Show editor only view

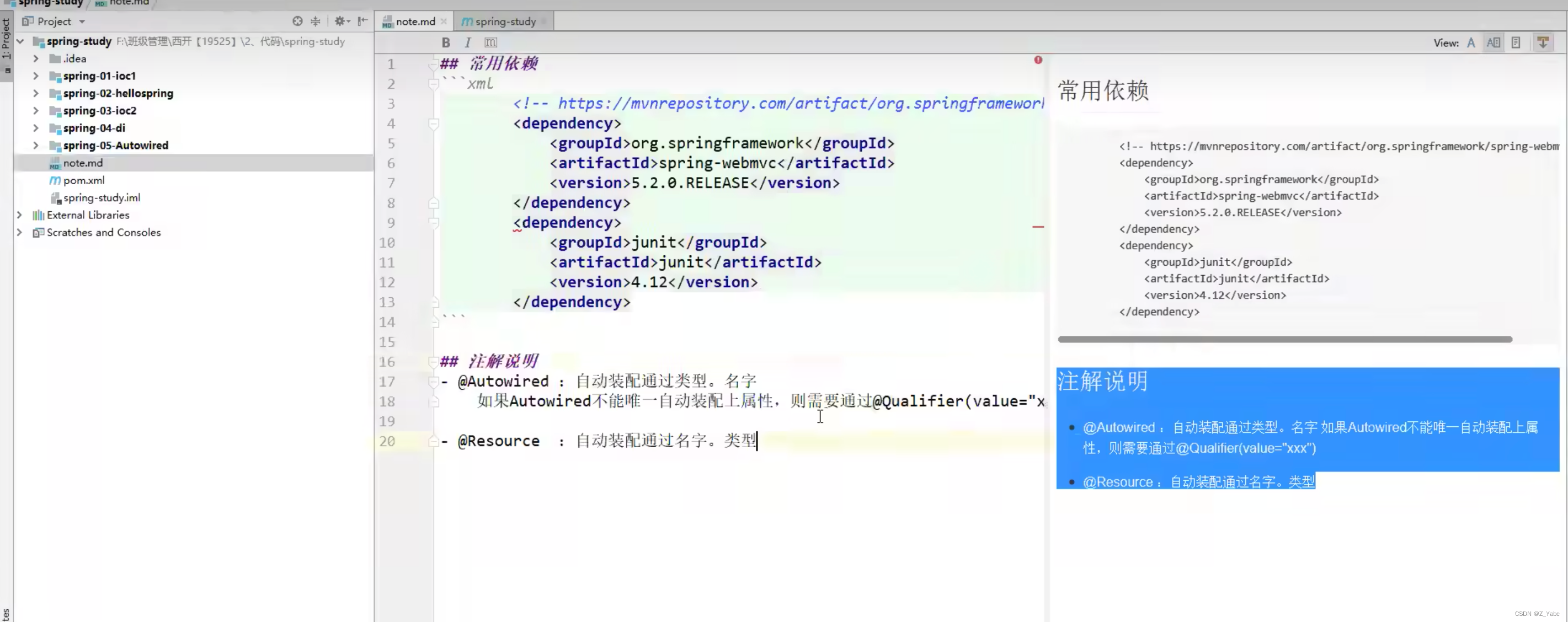pyautogui.click(x=1471, y=42)
